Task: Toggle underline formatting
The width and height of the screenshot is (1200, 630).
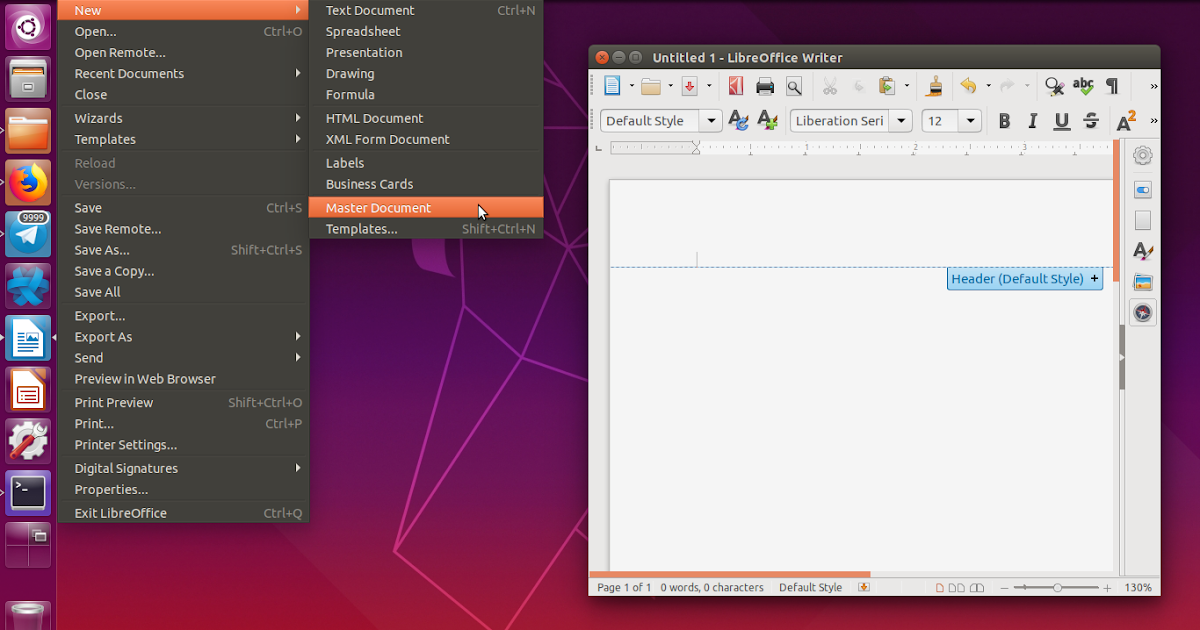Action: (1061, 121)
